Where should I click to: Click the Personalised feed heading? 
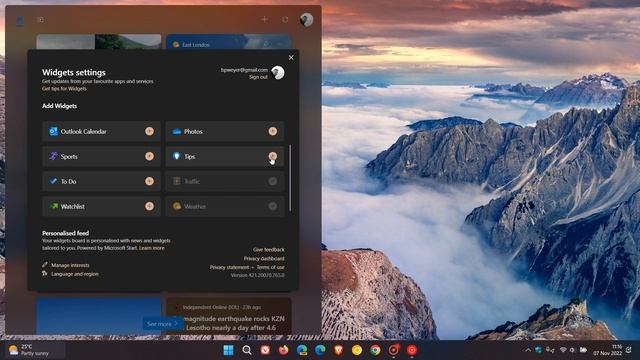click(x=65, y=233)
